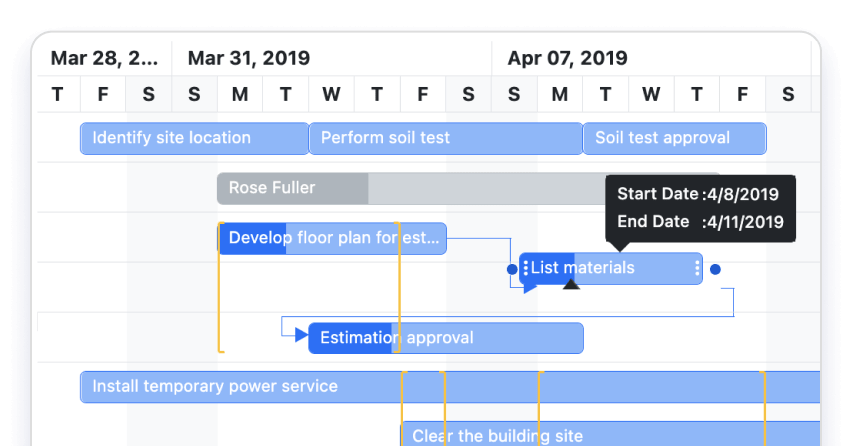Click the dependency arrowhead pointing to Estimation approval
The image size is (850, 446).
302,335
